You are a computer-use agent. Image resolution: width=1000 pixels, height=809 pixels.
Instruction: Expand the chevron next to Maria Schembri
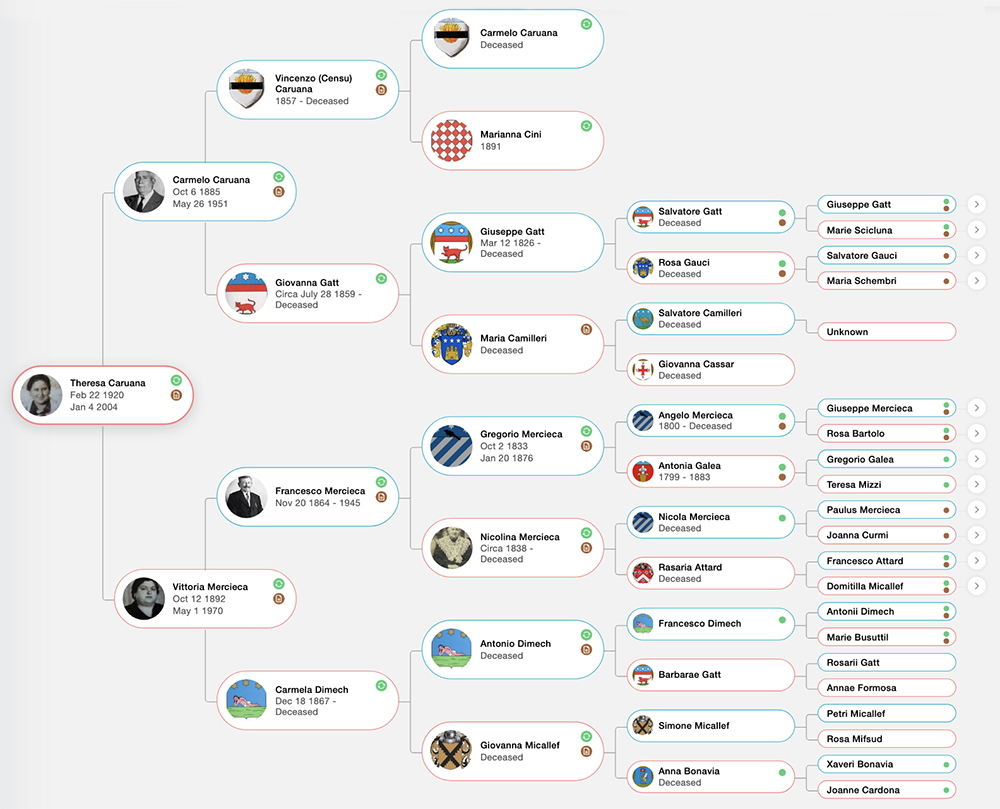point(976,281)
